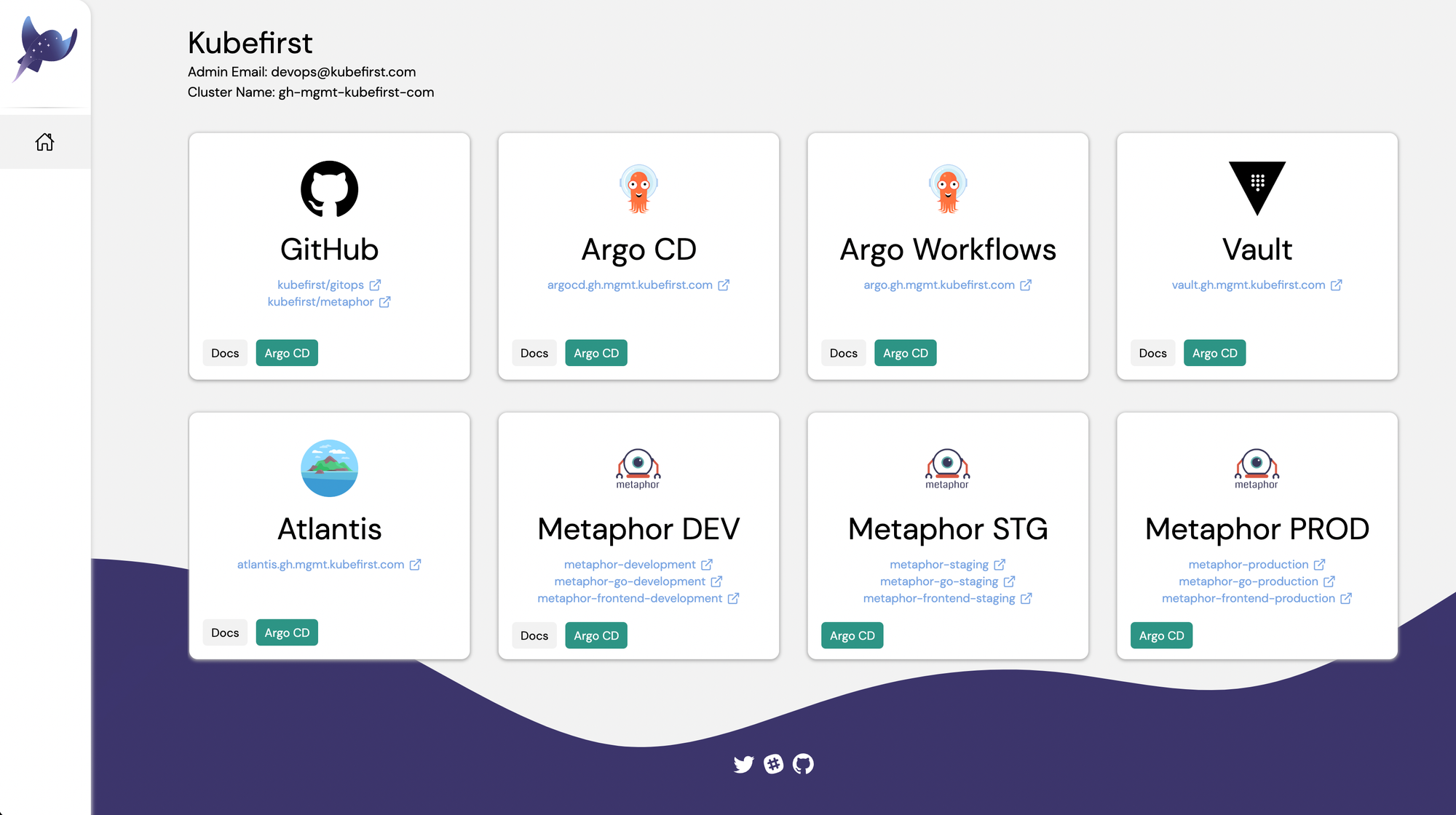Open the metaphor-go-development link
This screenshot has height=815, width=1456.
point(630,581)
